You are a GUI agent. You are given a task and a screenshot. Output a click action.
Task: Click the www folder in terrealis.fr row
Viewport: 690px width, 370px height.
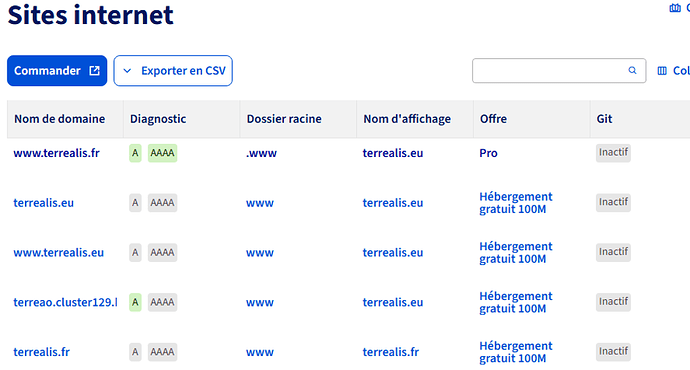pyautogui.click(x=260, y=352)
